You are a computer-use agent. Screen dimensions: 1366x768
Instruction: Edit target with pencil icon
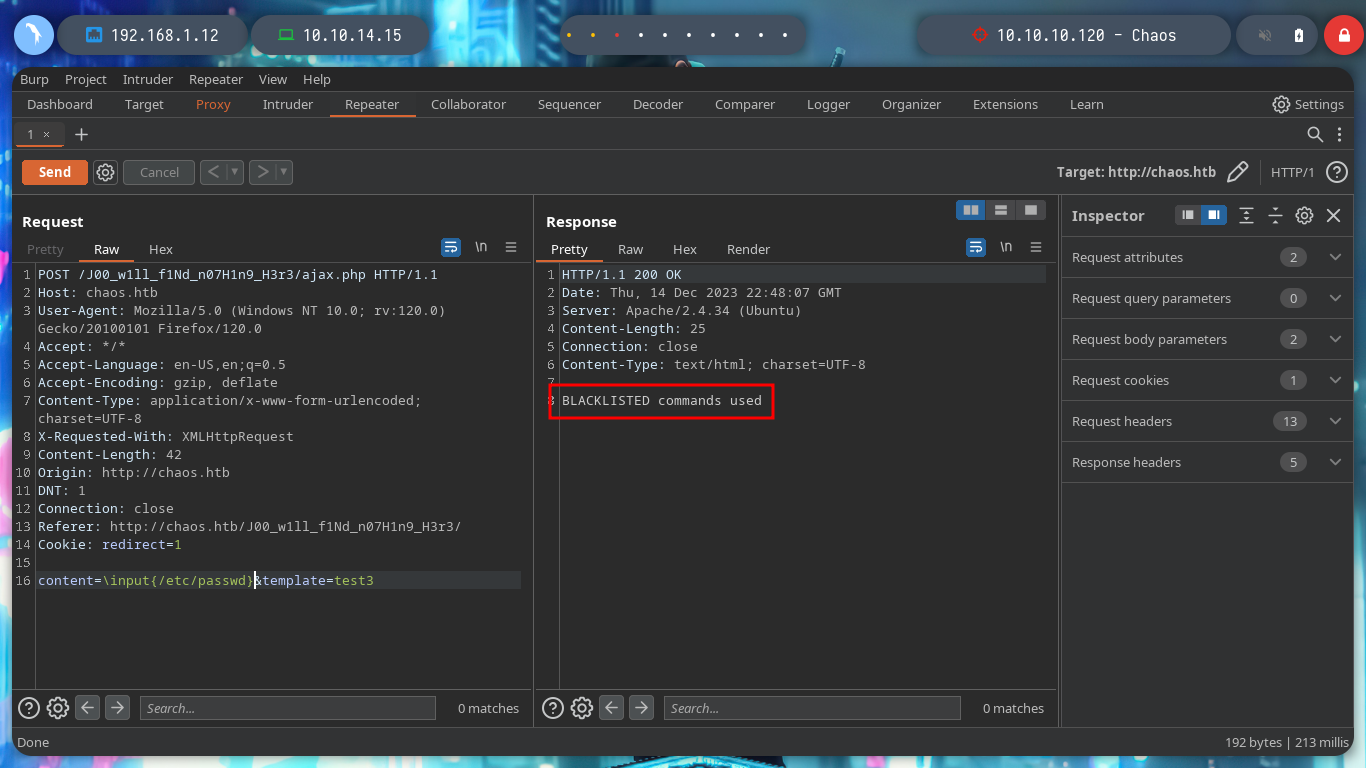[1237, 172]
